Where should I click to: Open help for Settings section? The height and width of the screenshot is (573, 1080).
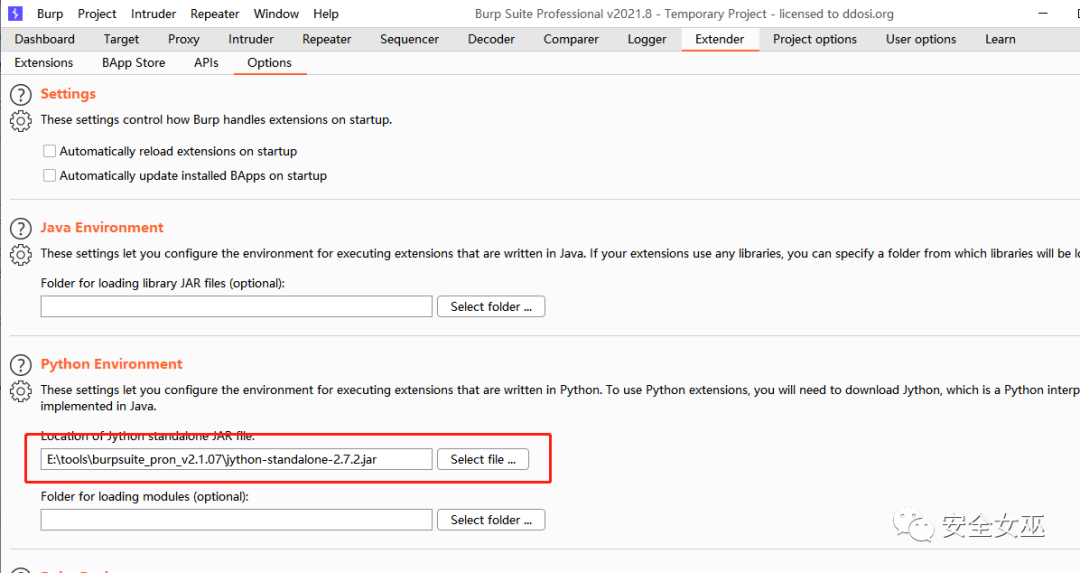pos(20,95)
